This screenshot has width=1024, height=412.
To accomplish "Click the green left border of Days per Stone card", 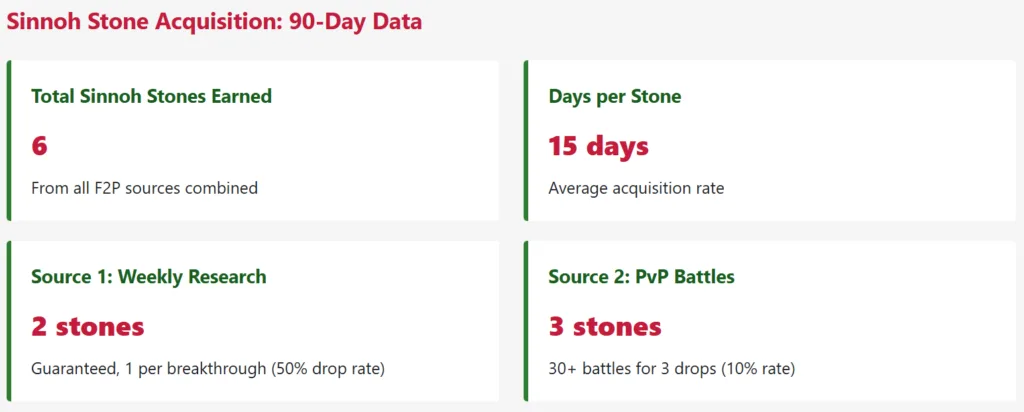I will click(526, 140).
